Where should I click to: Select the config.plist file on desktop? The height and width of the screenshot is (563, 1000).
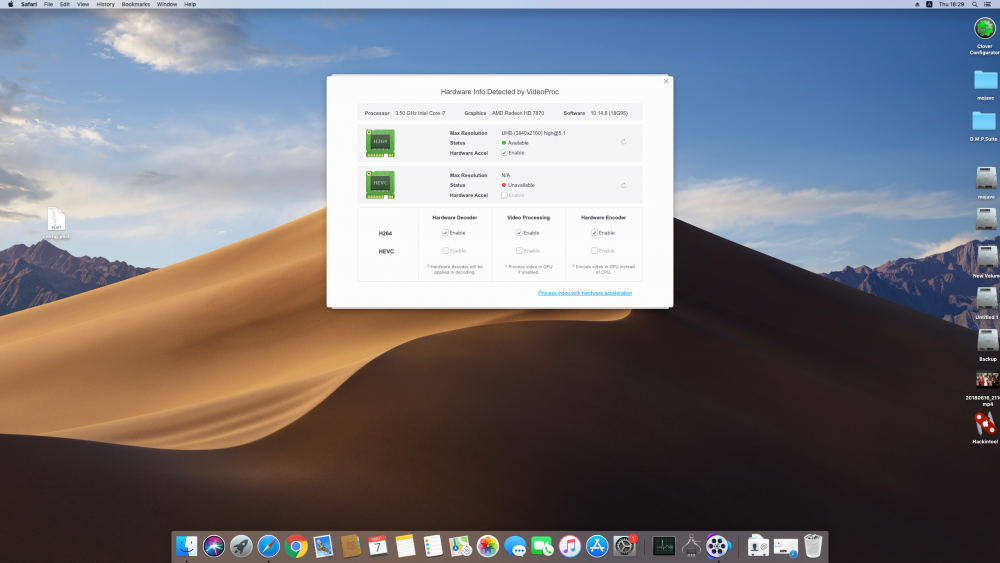(56, 219)
